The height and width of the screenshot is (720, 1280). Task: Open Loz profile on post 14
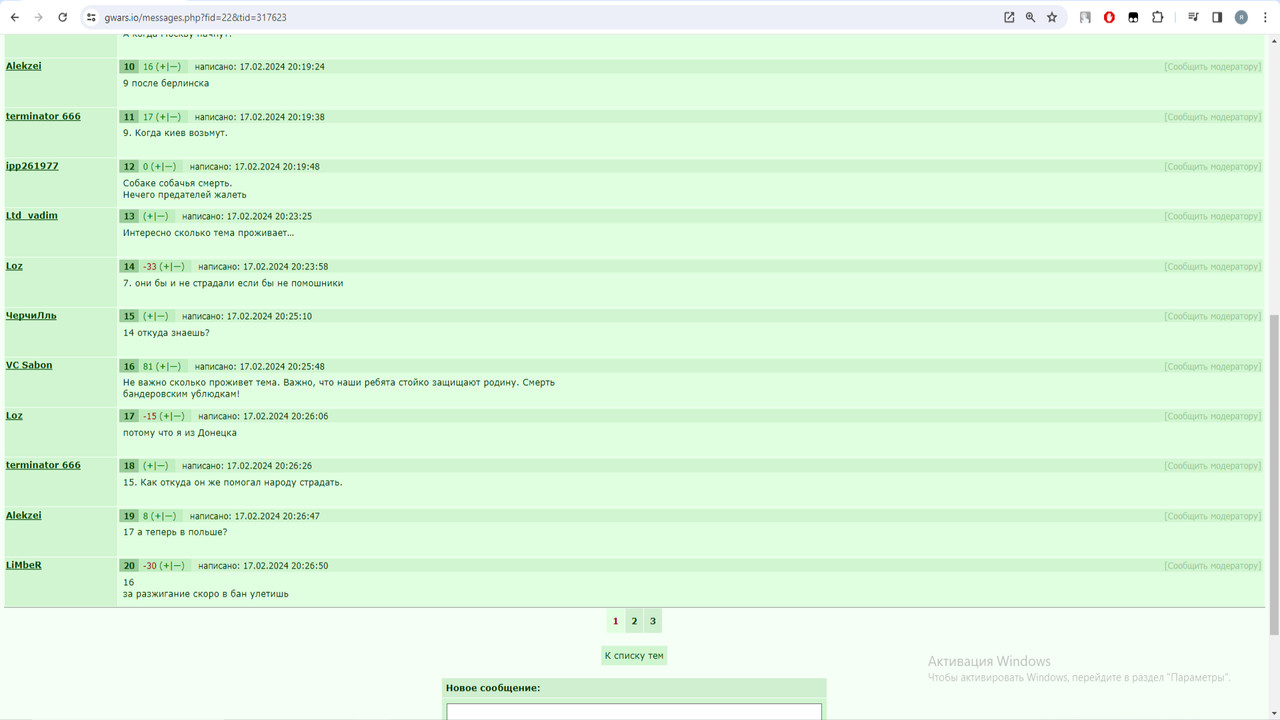pos(14,266)
